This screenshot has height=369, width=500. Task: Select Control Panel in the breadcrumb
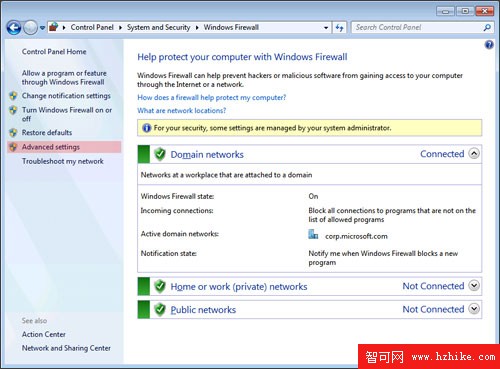tap(92, 27)
